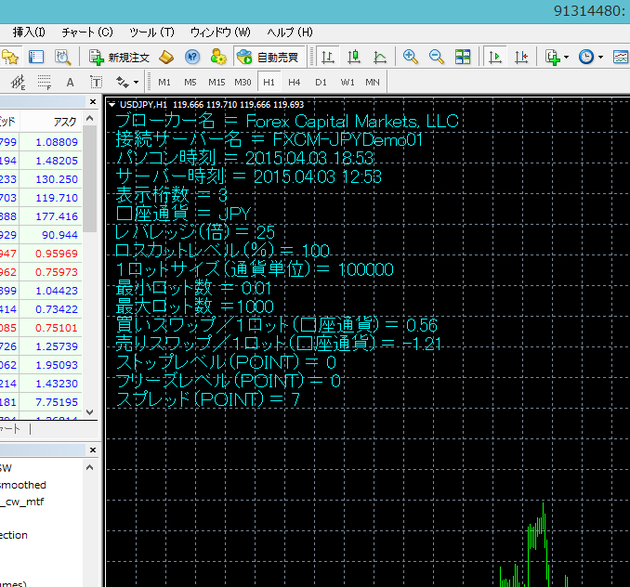Click the 新規注文 new order button
The width and height of the screenshot is (630, 587).
click(119, 57)
